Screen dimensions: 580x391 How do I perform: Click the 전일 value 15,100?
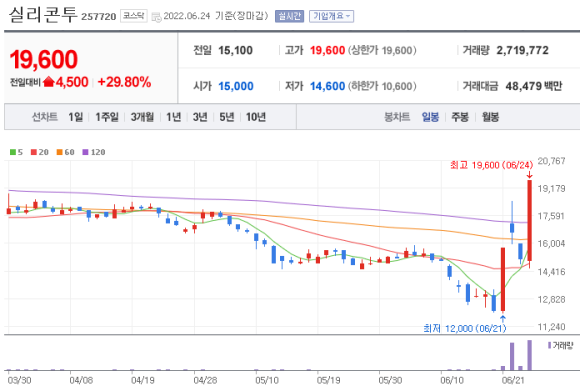235,50
